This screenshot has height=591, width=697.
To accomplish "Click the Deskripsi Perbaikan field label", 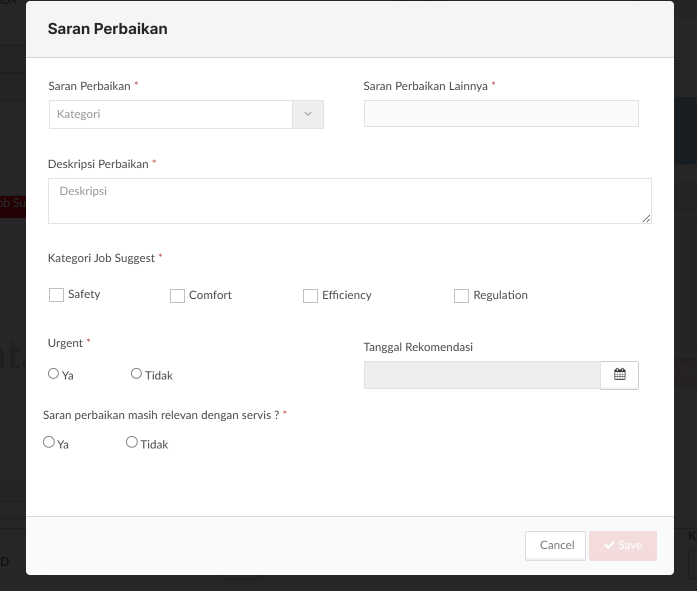I will [x=98, y=164].
